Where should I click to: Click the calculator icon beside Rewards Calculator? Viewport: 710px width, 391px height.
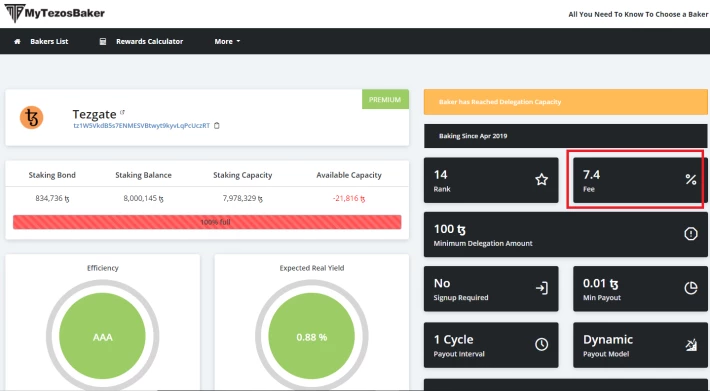[103, 41]
